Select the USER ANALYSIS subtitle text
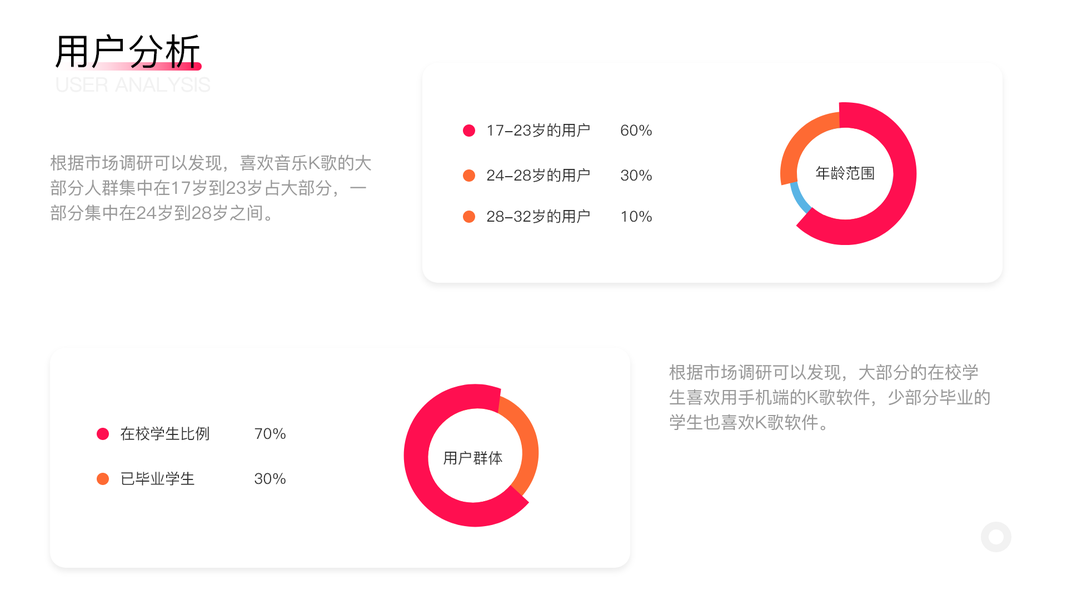Image resolution: width=1067 pixels, height=600 pixels. (x=133, y=86)
